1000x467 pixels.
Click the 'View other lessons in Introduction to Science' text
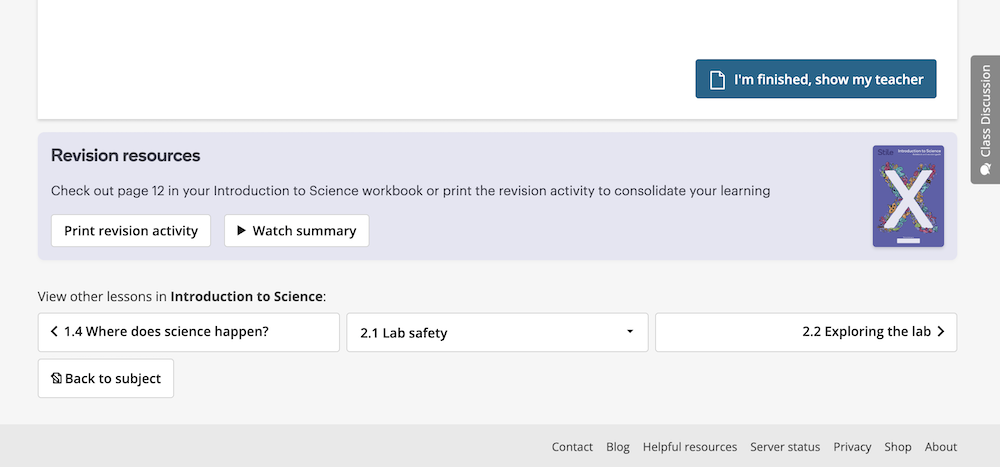182,296
